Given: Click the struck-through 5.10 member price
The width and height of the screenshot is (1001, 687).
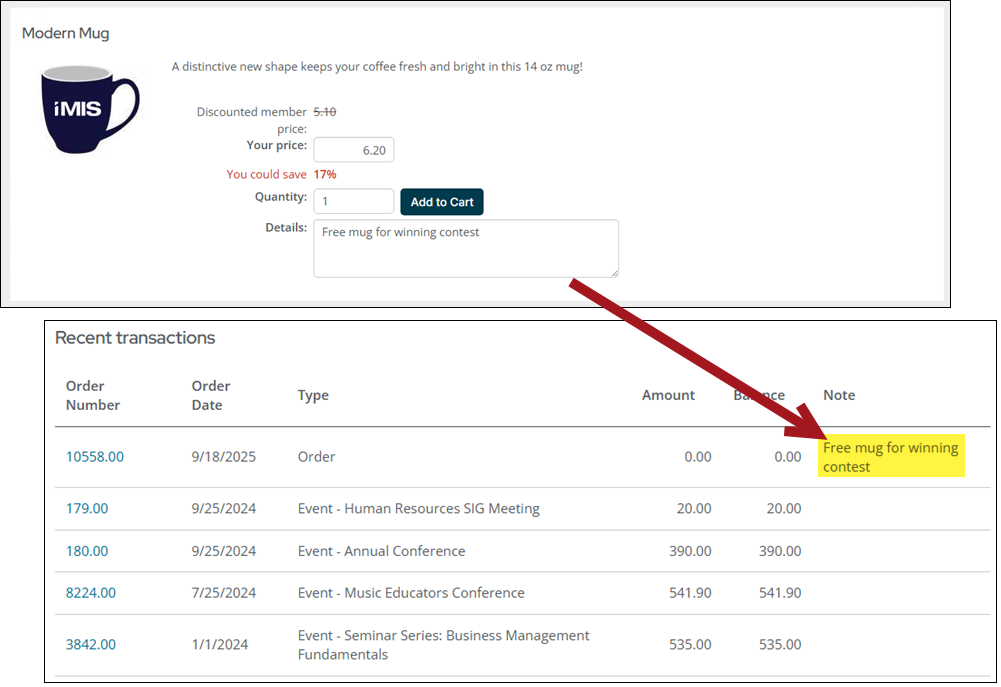Looking at the screenshot, I should [x=325, y=112].
